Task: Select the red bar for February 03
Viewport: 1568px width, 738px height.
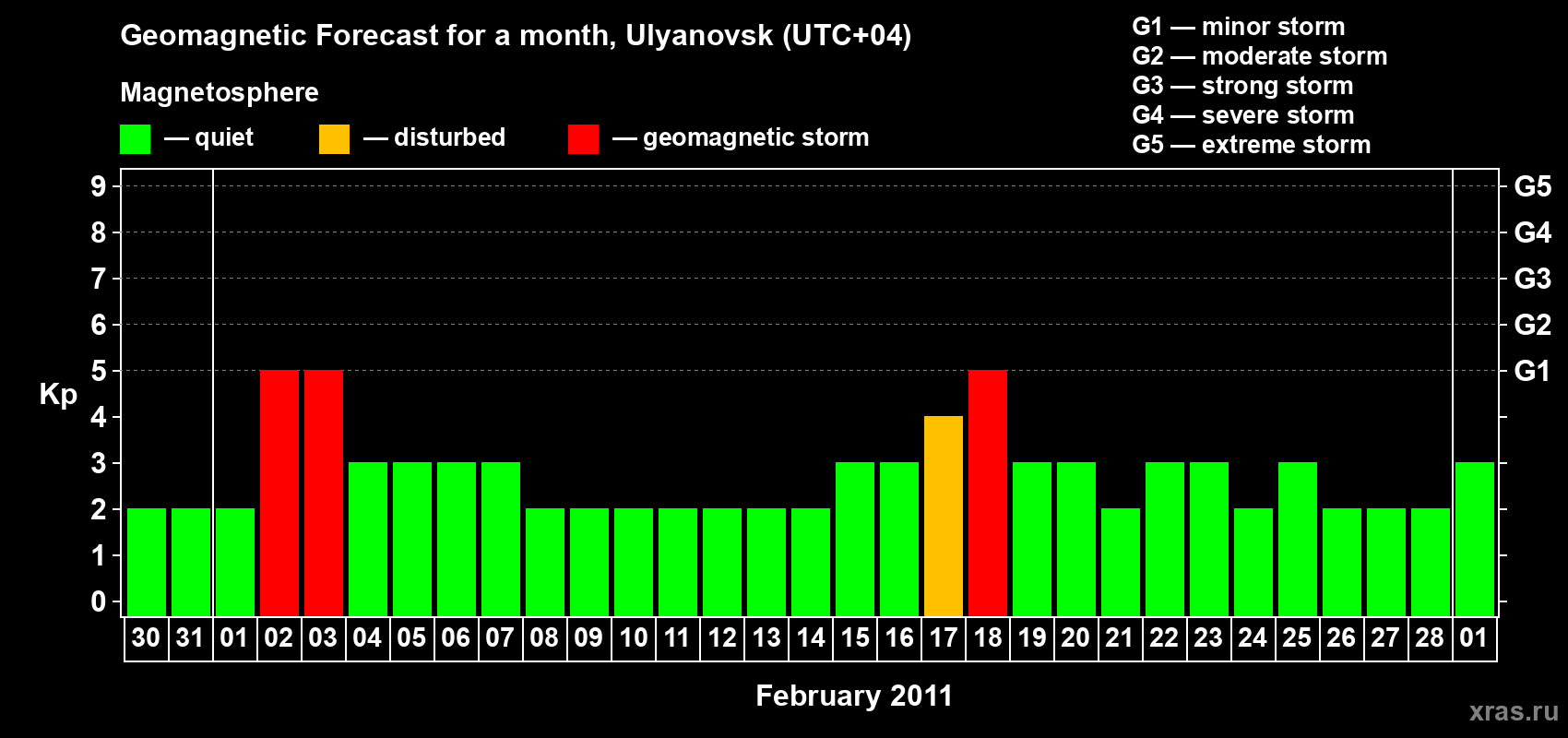Action: tap(324, 493)
